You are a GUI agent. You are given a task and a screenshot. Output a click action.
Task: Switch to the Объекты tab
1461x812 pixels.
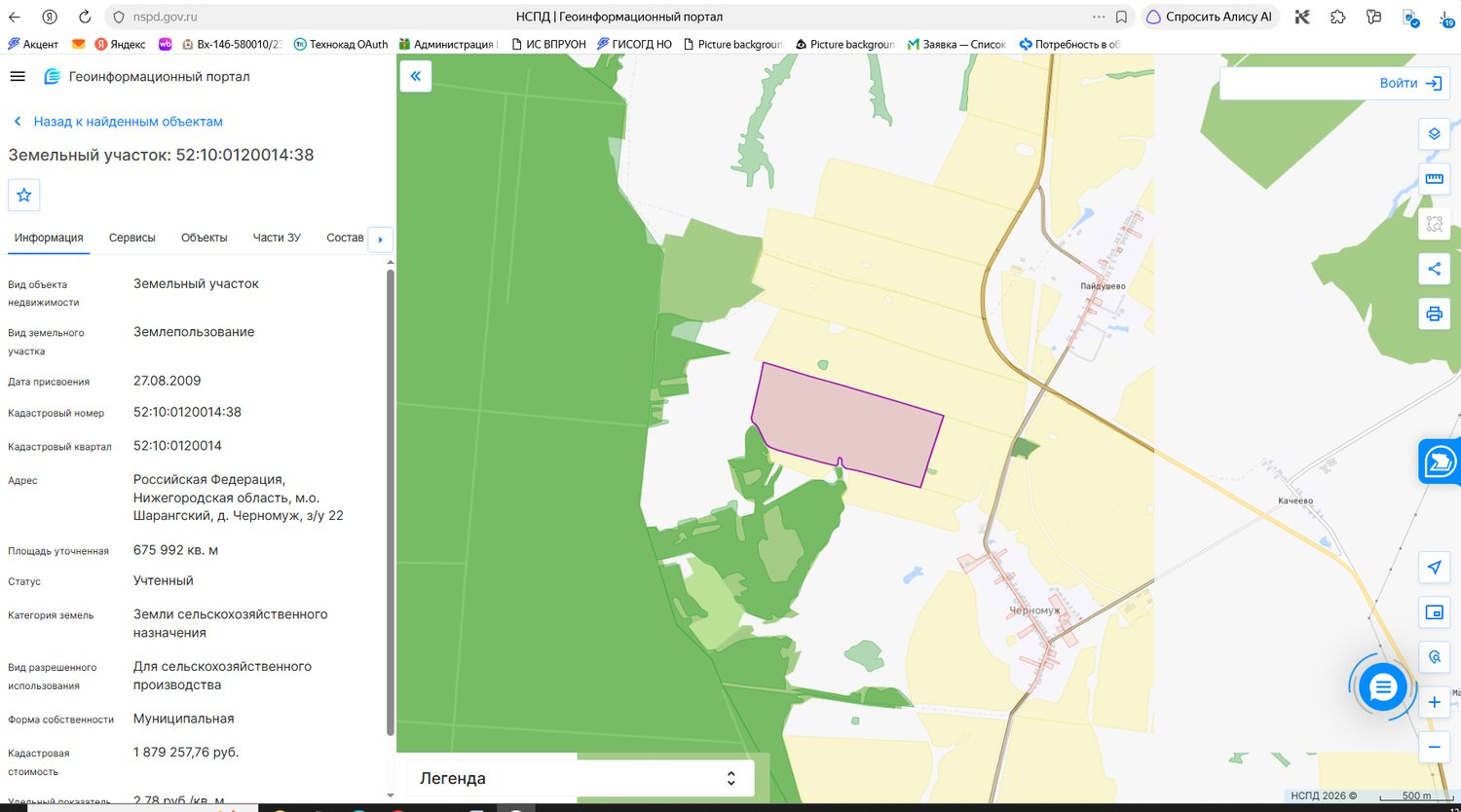click(x=205, y=238)
